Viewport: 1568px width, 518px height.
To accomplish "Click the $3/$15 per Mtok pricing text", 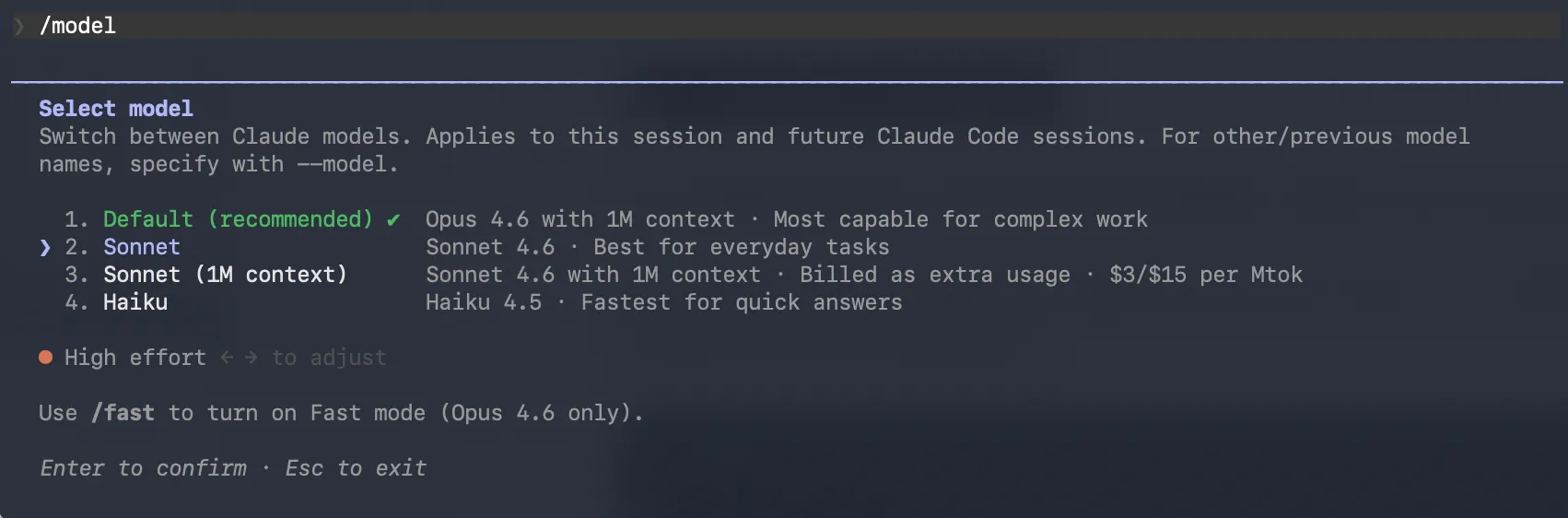I will tap(1206, 275).
